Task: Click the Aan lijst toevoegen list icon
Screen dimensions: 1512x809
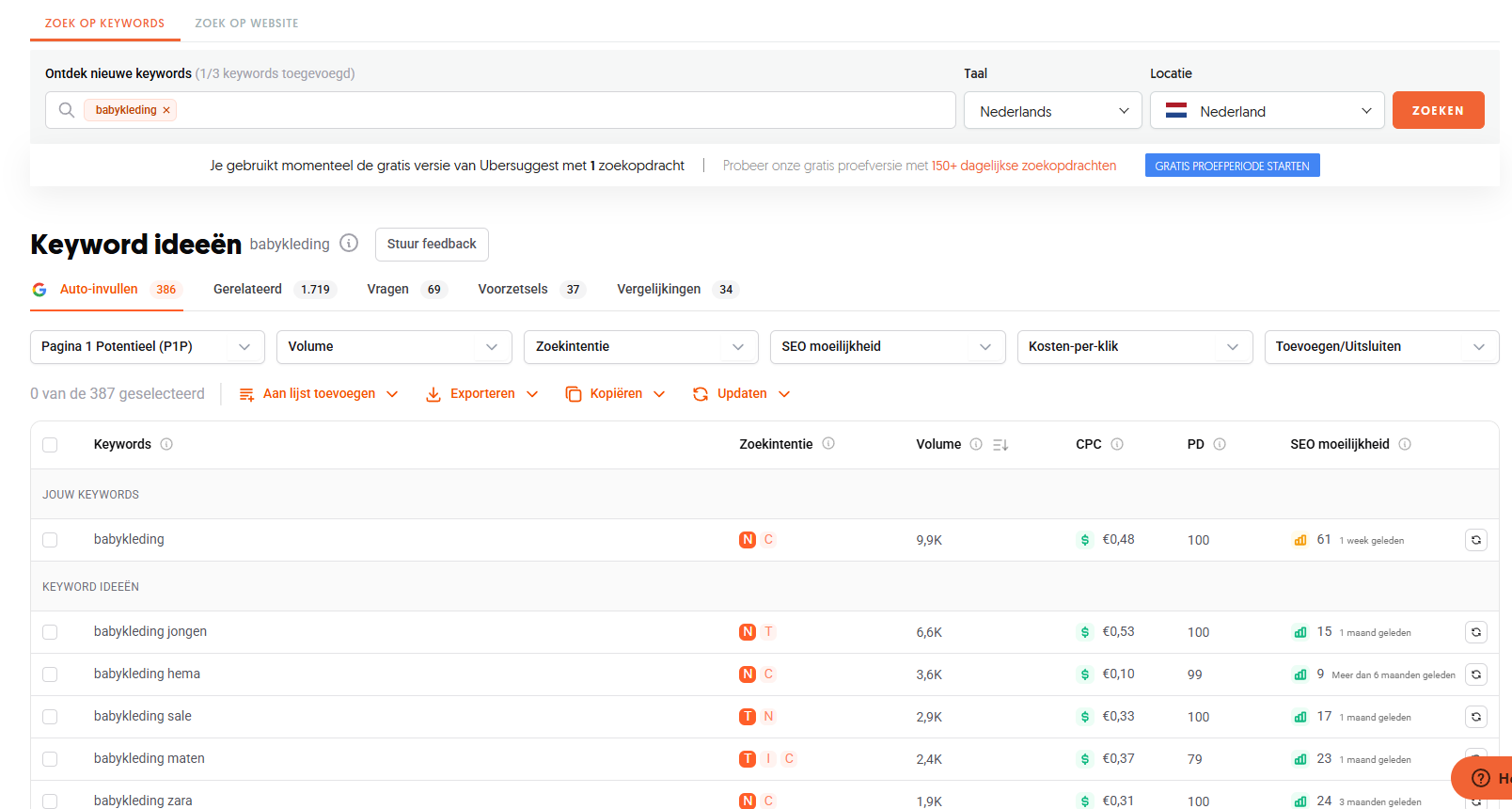Action: tap(246, 394)
